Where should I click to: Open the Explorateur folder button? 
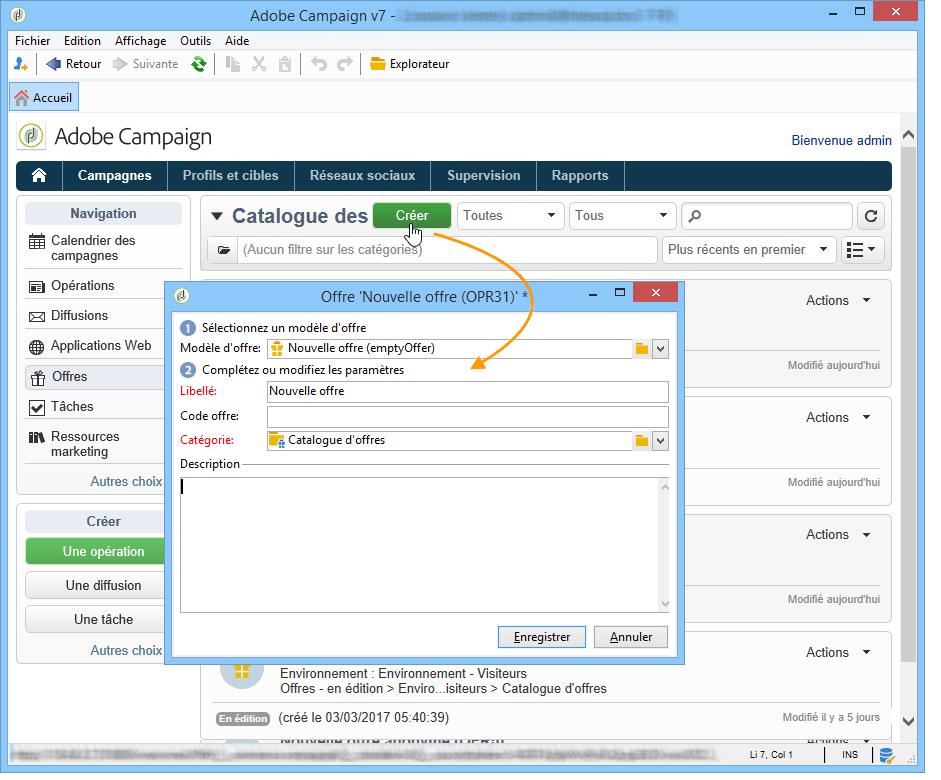409,64
